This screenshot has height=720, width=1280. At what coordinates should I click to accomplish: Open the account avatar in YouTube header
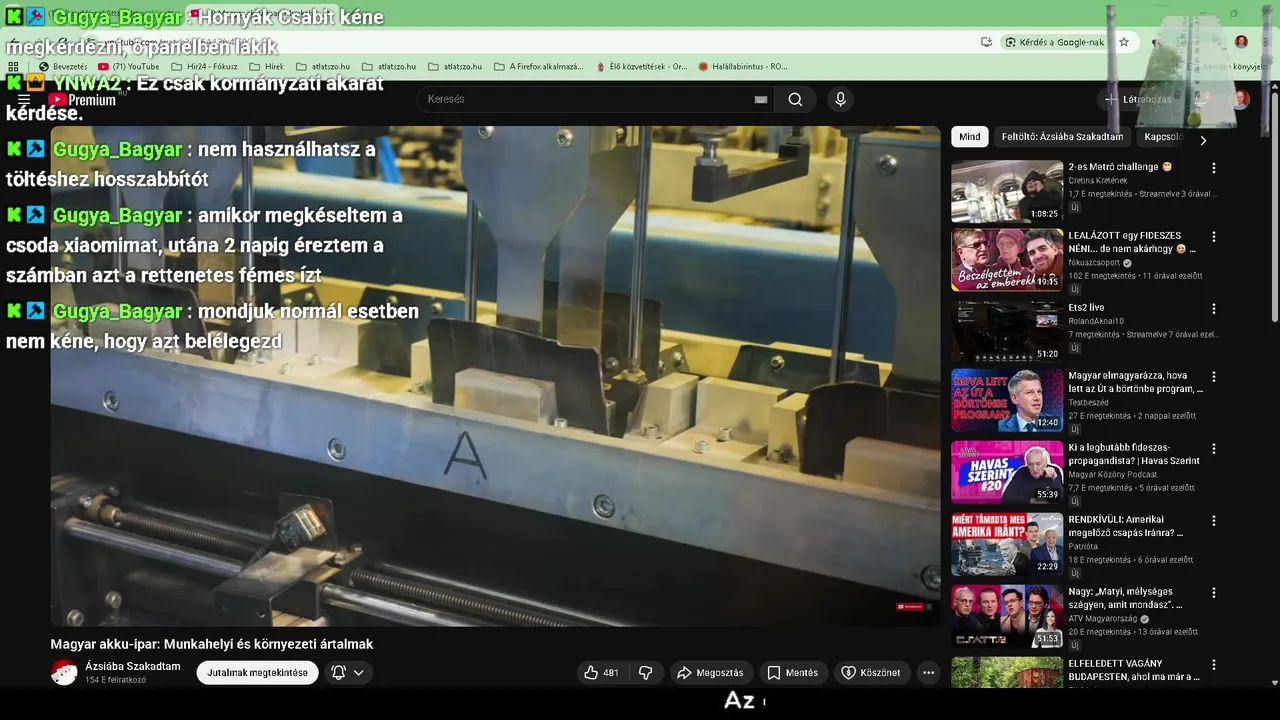1240,99
